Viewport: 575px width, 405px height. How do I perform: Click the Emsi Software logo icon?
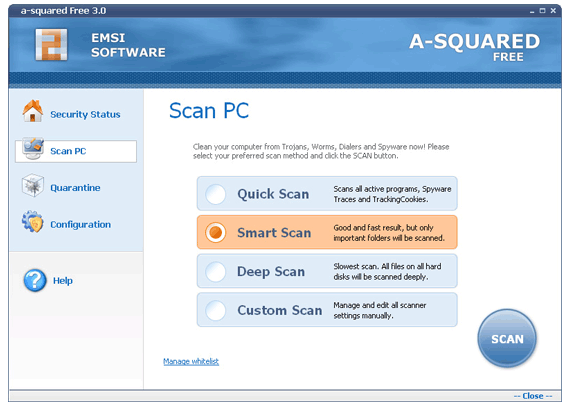point(51,44)
